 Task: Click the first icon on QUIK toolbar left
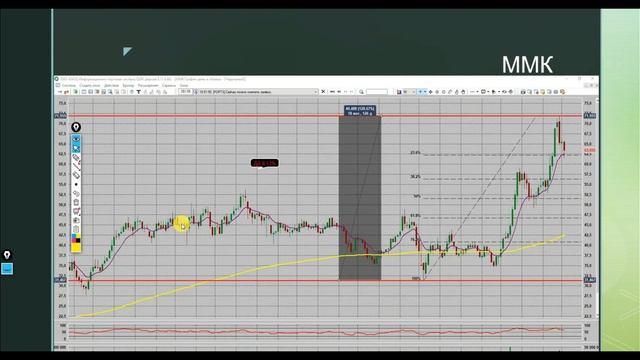pos(60,92)
